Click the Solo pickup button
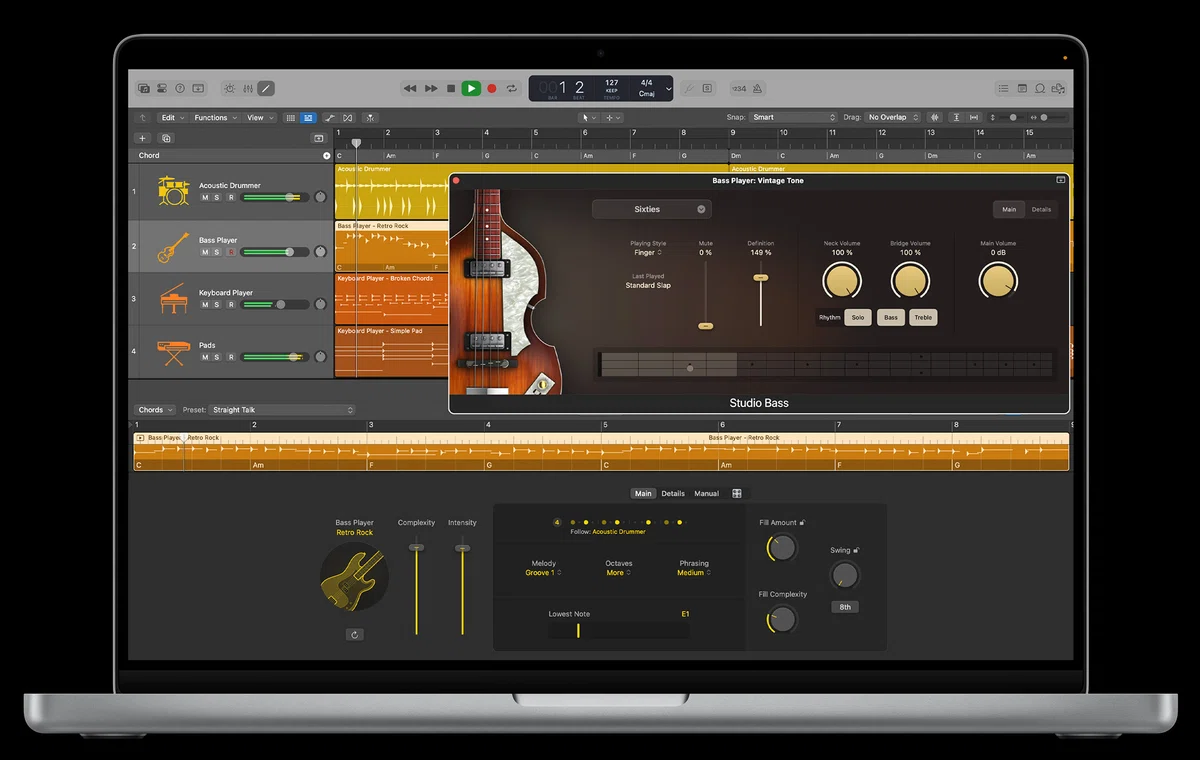The height and width of the screenshot is (760, 1200). [x=858, y=317]
